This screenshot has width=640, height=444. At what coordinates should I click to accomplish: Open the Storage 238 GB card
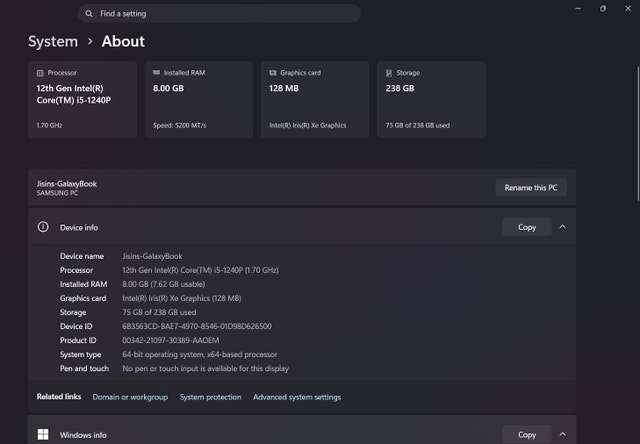click(x=431, y=100)
